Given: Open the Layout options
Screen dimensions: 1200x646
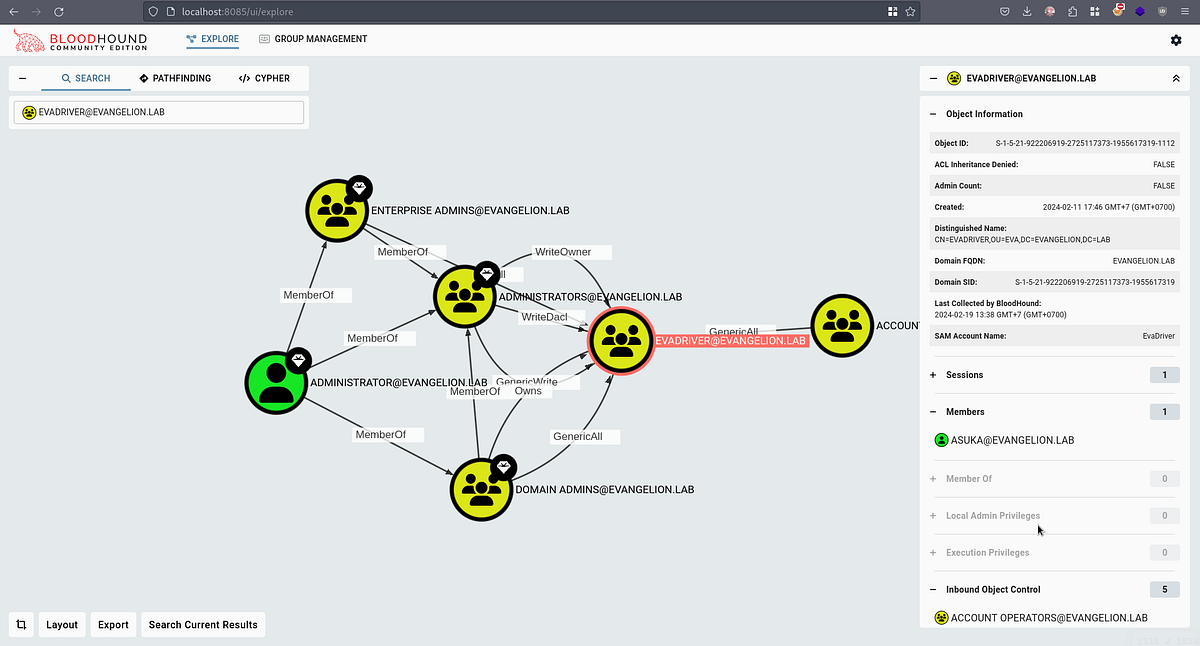Looking at the screenshot, I should [x=61, y=624].
